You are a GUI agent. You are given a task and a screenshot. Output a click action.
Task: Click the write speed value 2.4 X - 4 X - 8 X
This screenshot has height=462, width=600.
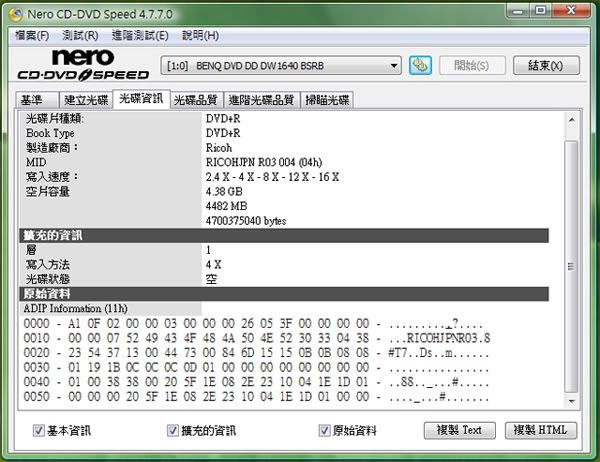pyautogui.click(x=272, y=177)
